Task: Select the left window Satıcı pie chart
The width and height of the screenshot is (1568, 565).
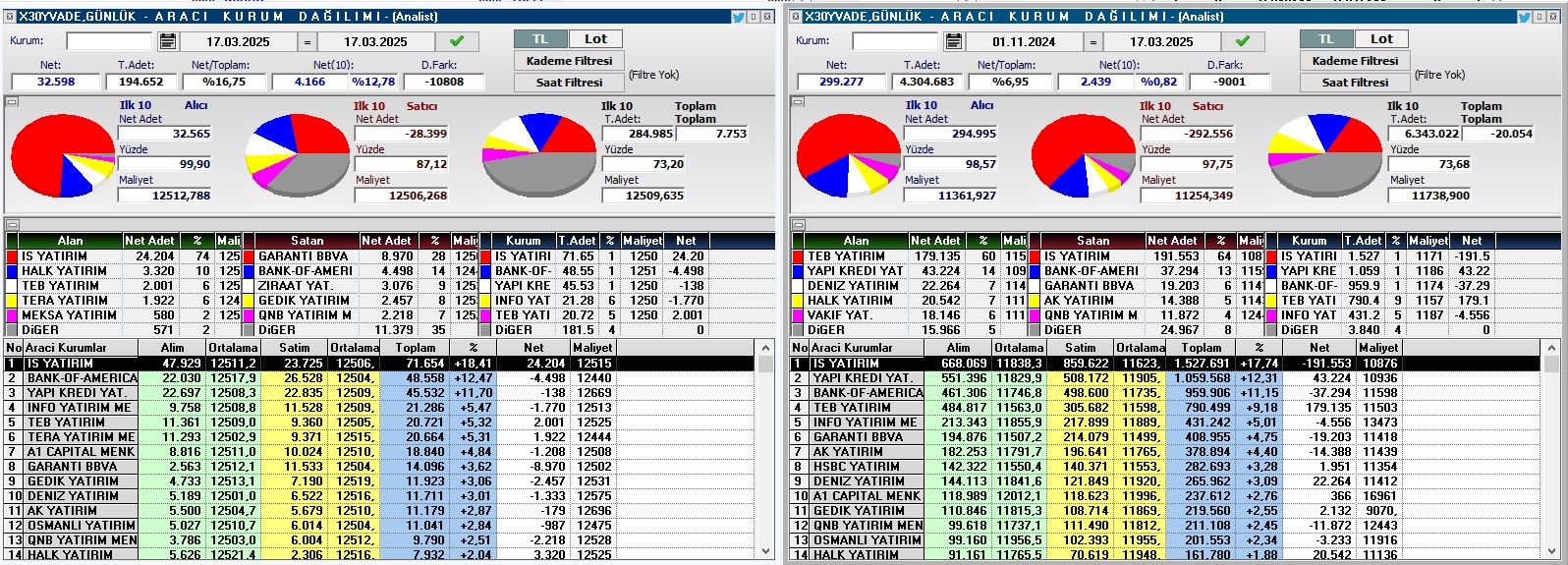Action: click(300, 155)
